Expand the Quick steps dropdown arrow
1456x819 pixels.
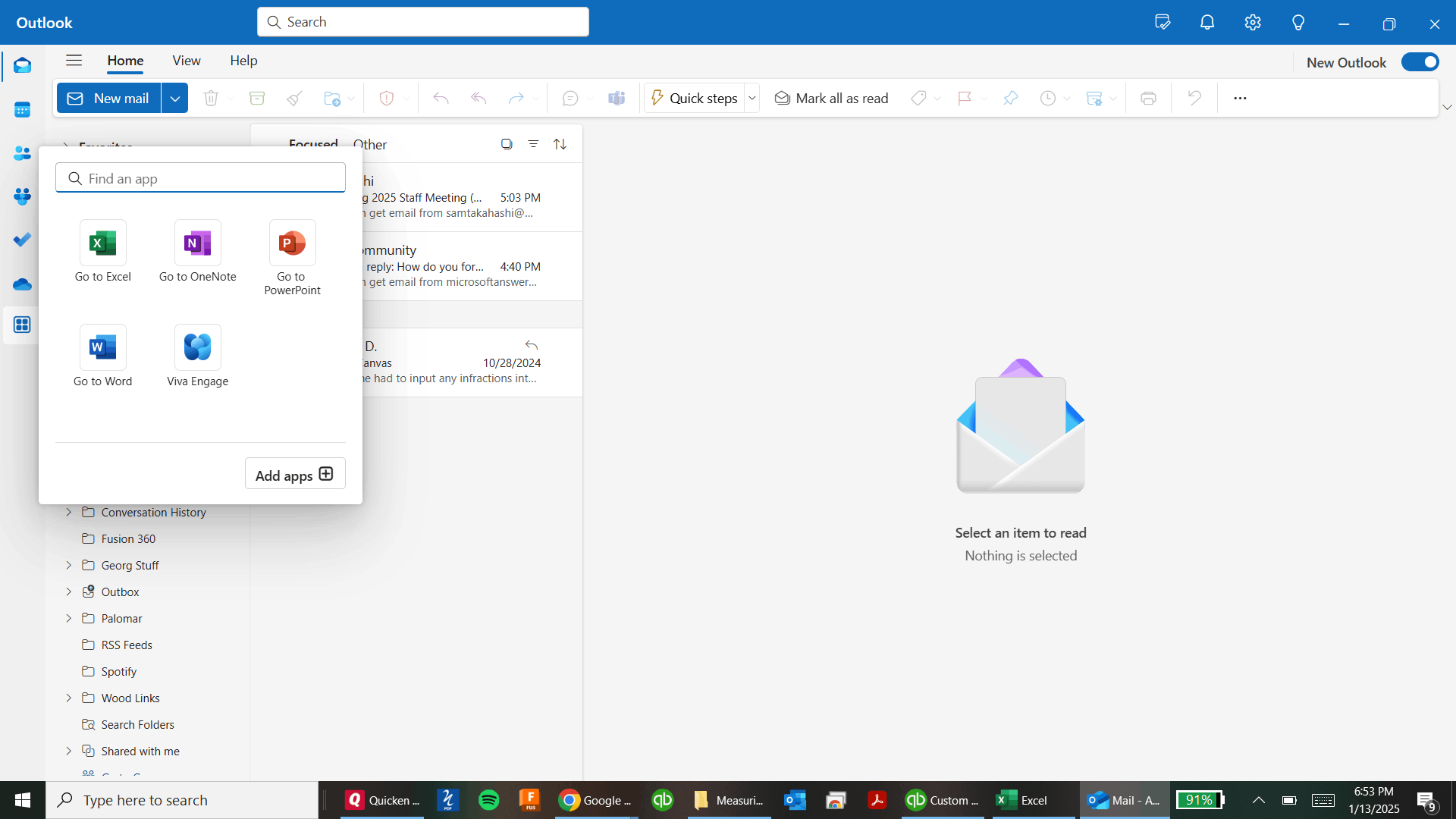pos(752,99)
